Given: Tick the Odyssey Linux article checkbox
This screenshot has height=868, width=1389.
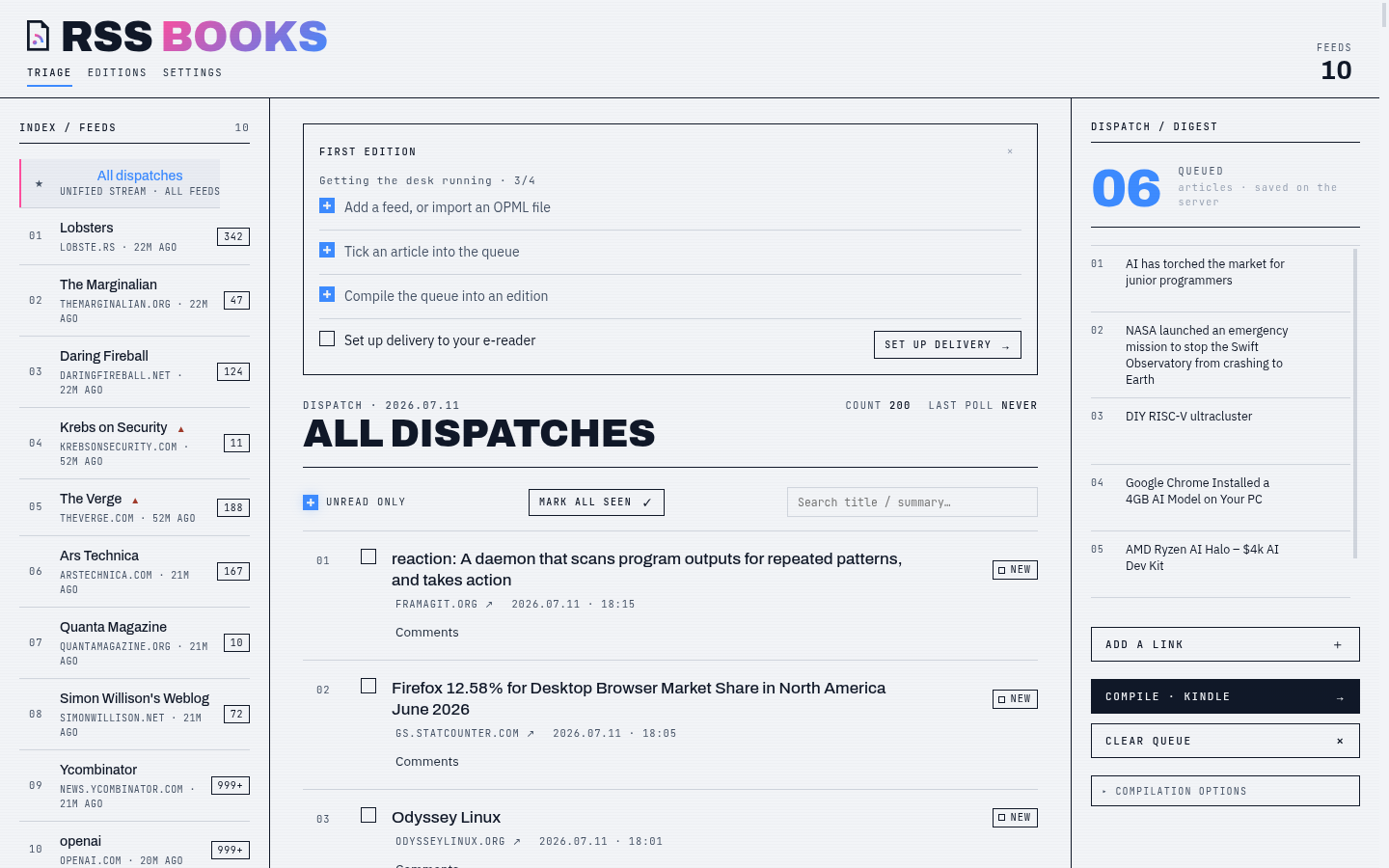Looking at the screenshot, I should 368,815.
